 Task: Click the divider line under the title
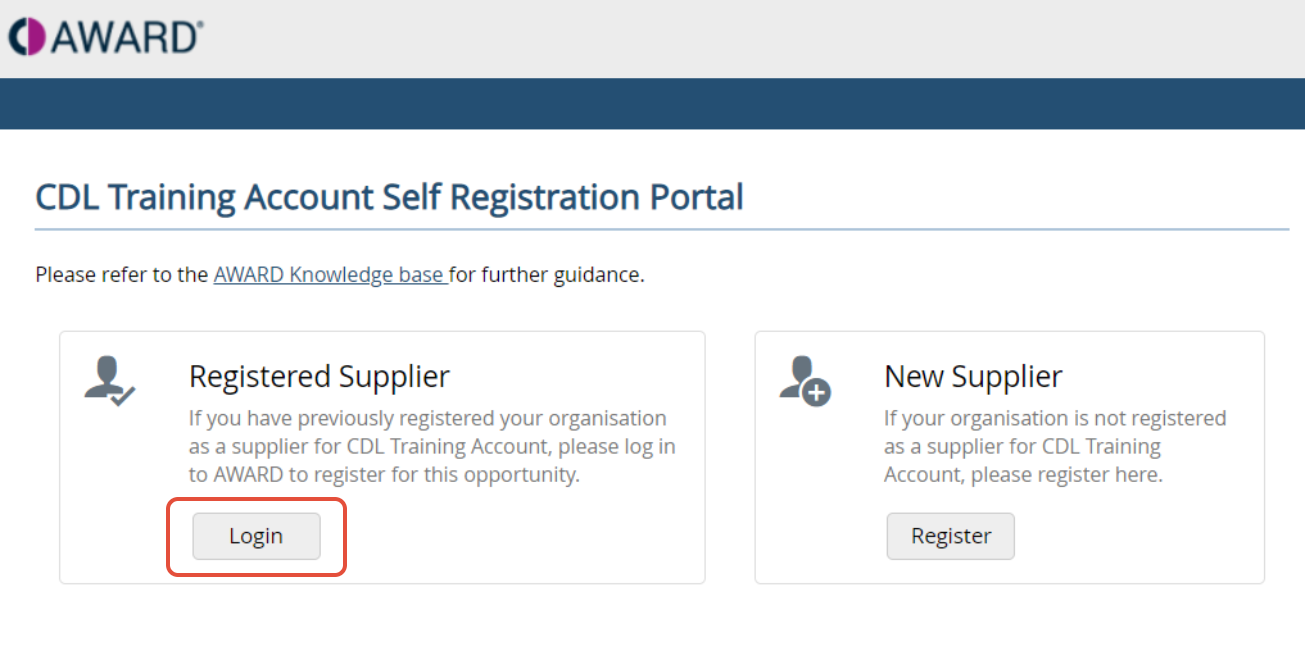662,230
